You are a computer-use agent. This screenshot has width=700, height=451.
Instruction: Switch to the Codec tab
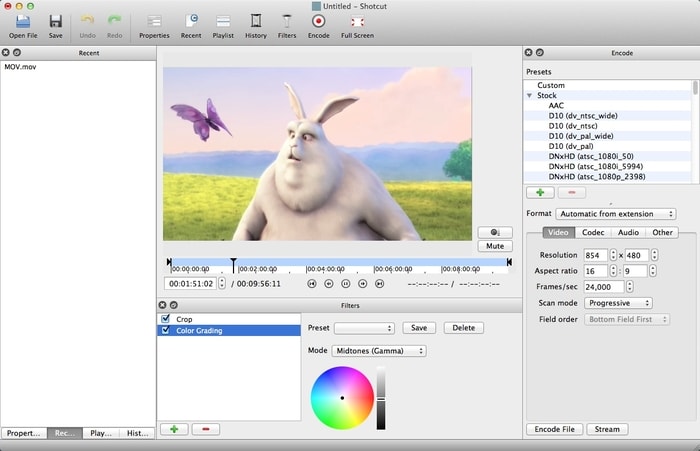click(593, 233)
